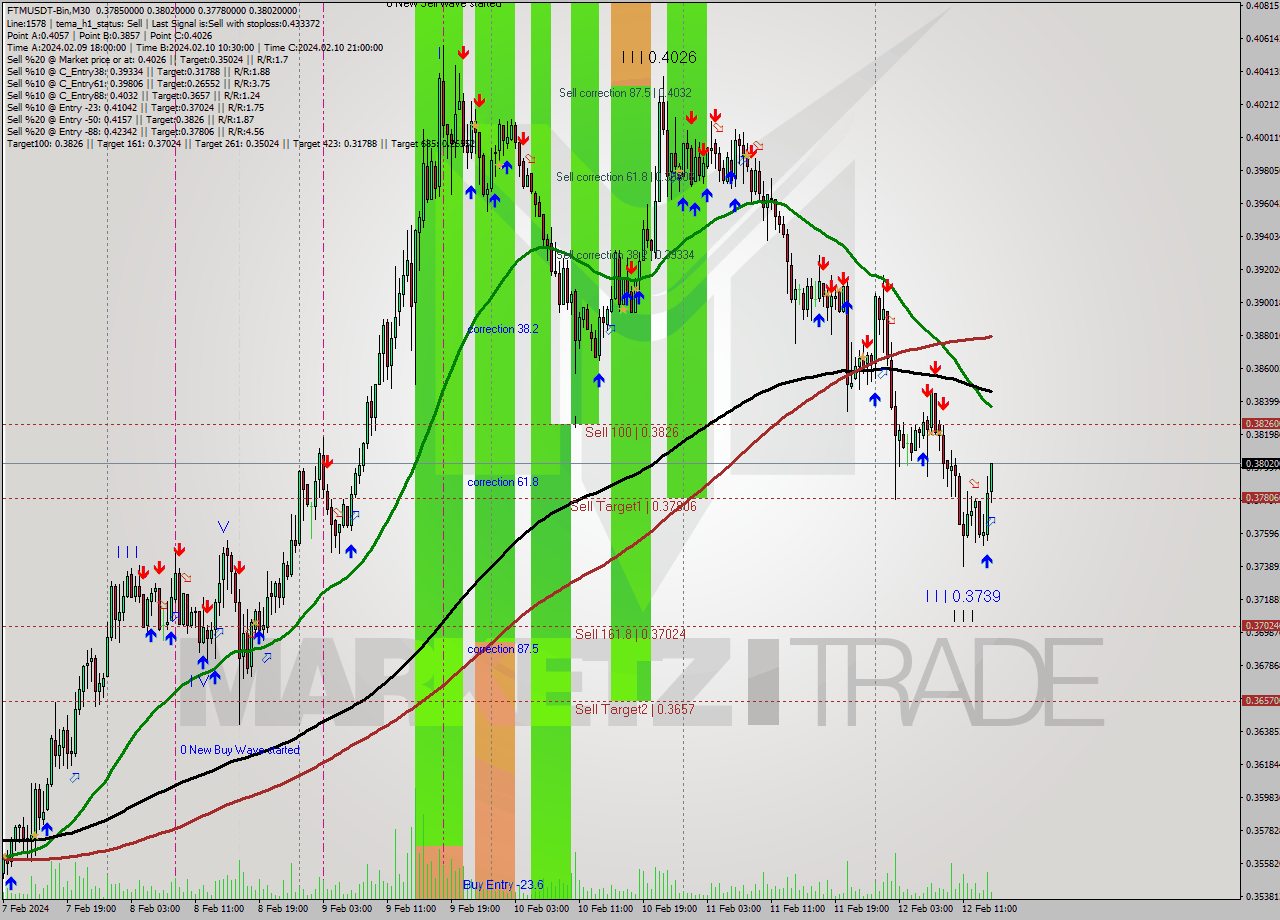Click the 11 Feb 03:00 time label

[732, 909]
